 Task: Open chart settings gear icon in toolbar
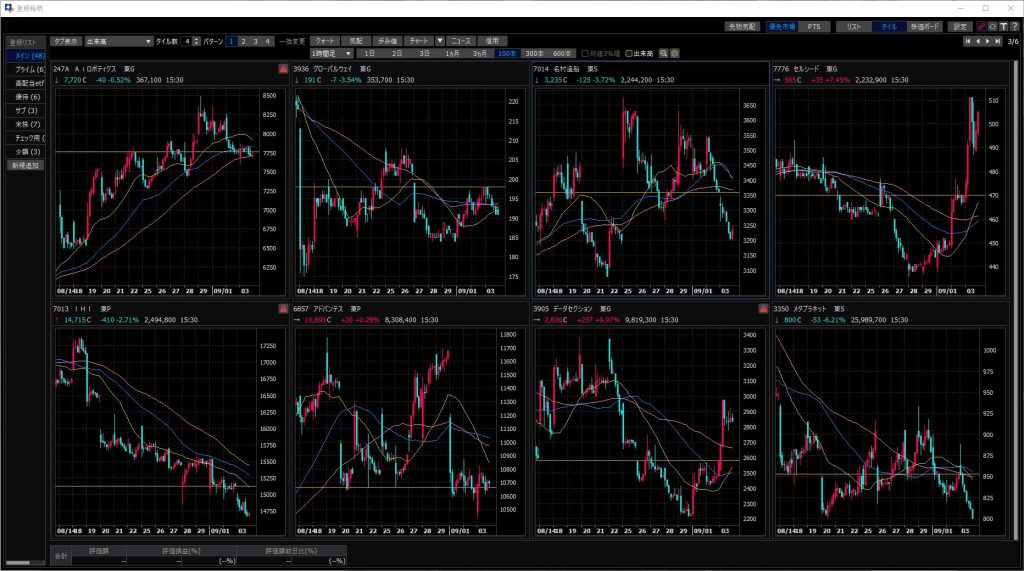(x=675, y=52)
